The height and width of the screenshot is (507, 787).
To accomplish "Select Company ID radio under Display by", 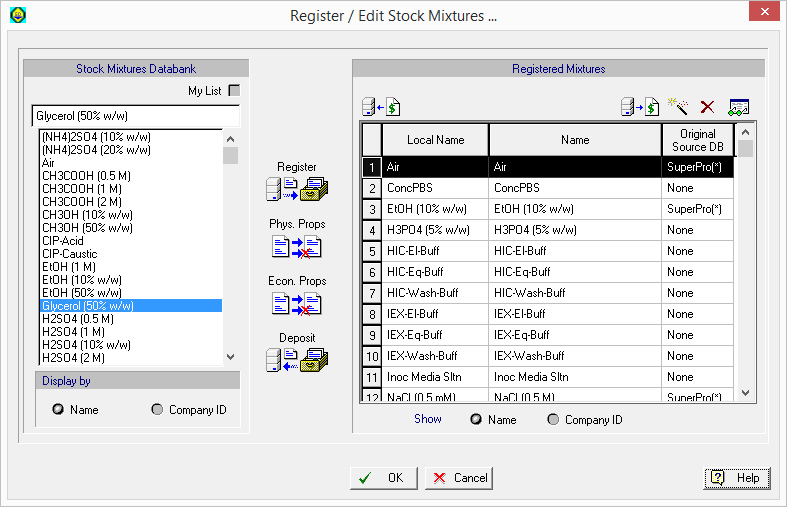I will [157, 409].
